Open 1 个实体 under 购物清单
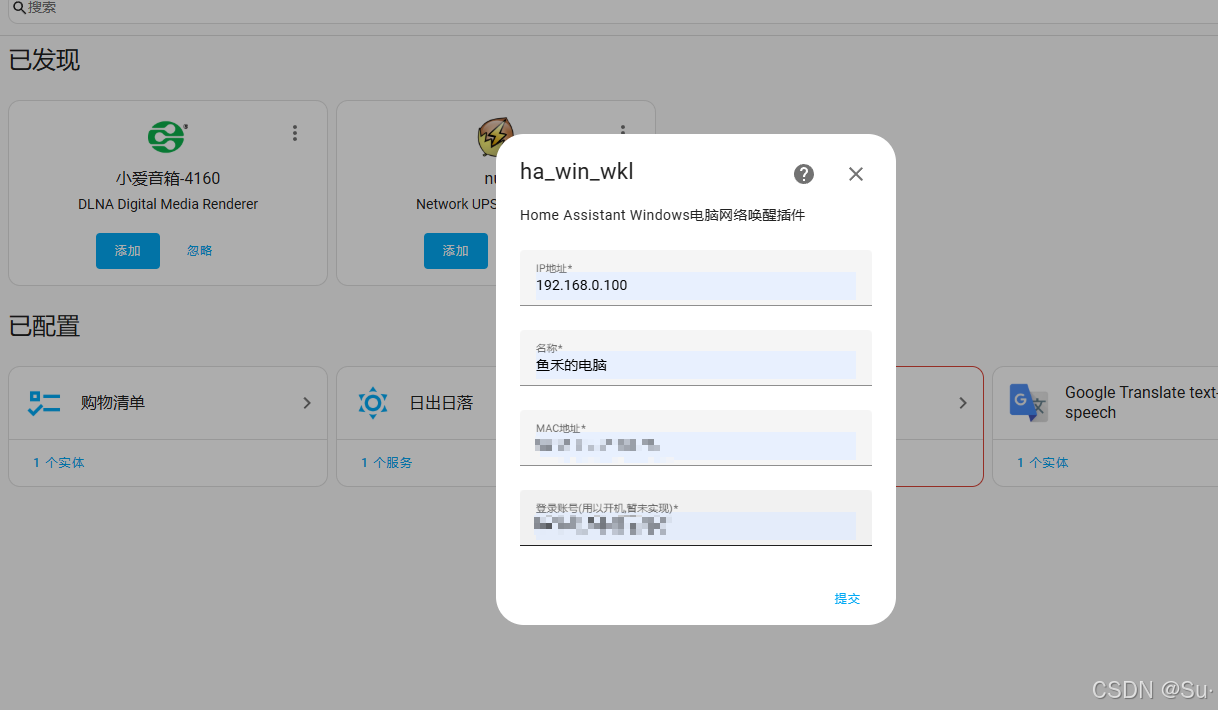 59,463
